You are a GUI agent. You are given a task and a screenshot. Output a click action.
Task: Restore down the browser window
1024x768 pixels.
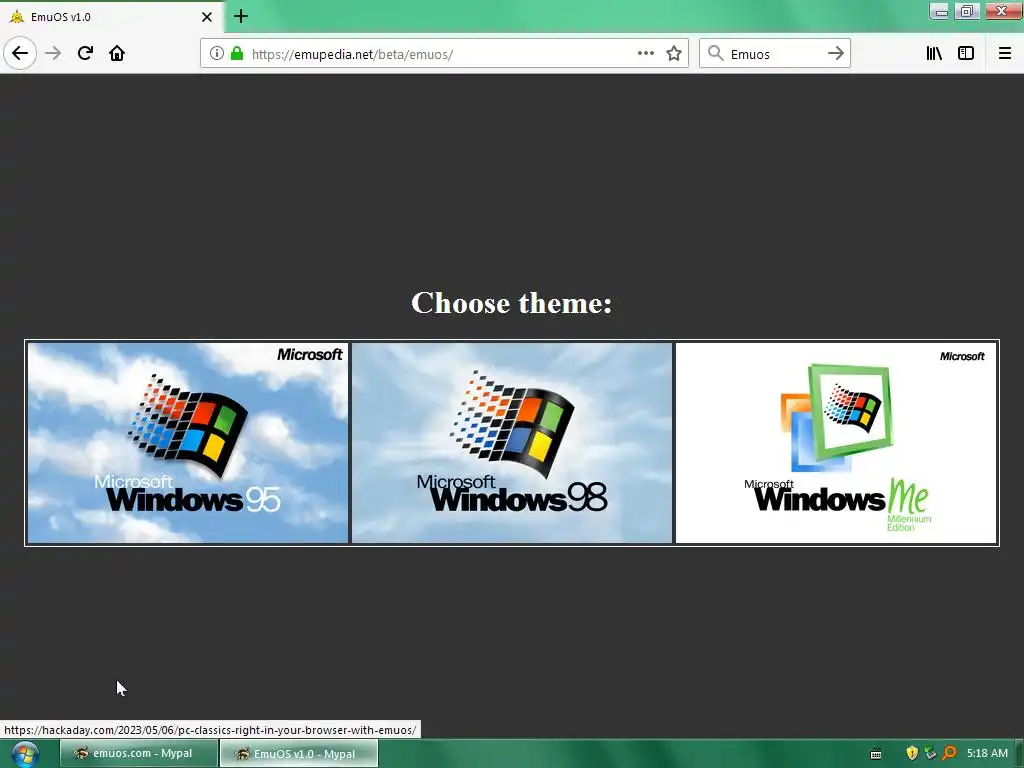pyautogui.click(x=967, y=11)
